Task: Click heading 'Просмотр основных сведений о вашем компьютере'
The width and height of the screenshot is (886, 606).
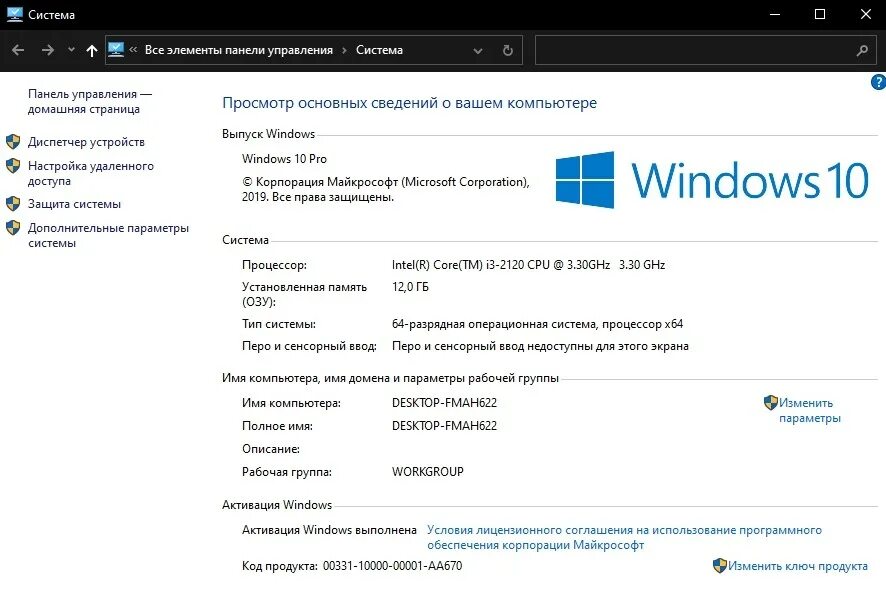Action: 410,103
